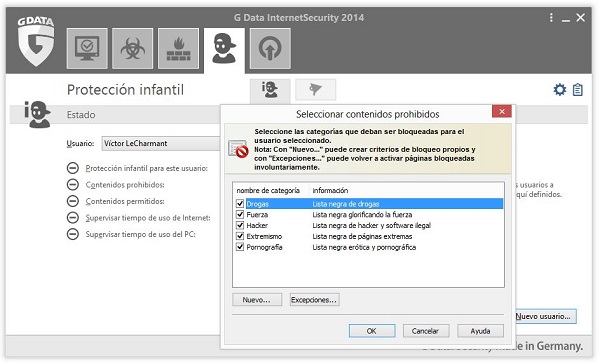Select the Extremismo category name
600x364 pixels.
pos(264,236)
